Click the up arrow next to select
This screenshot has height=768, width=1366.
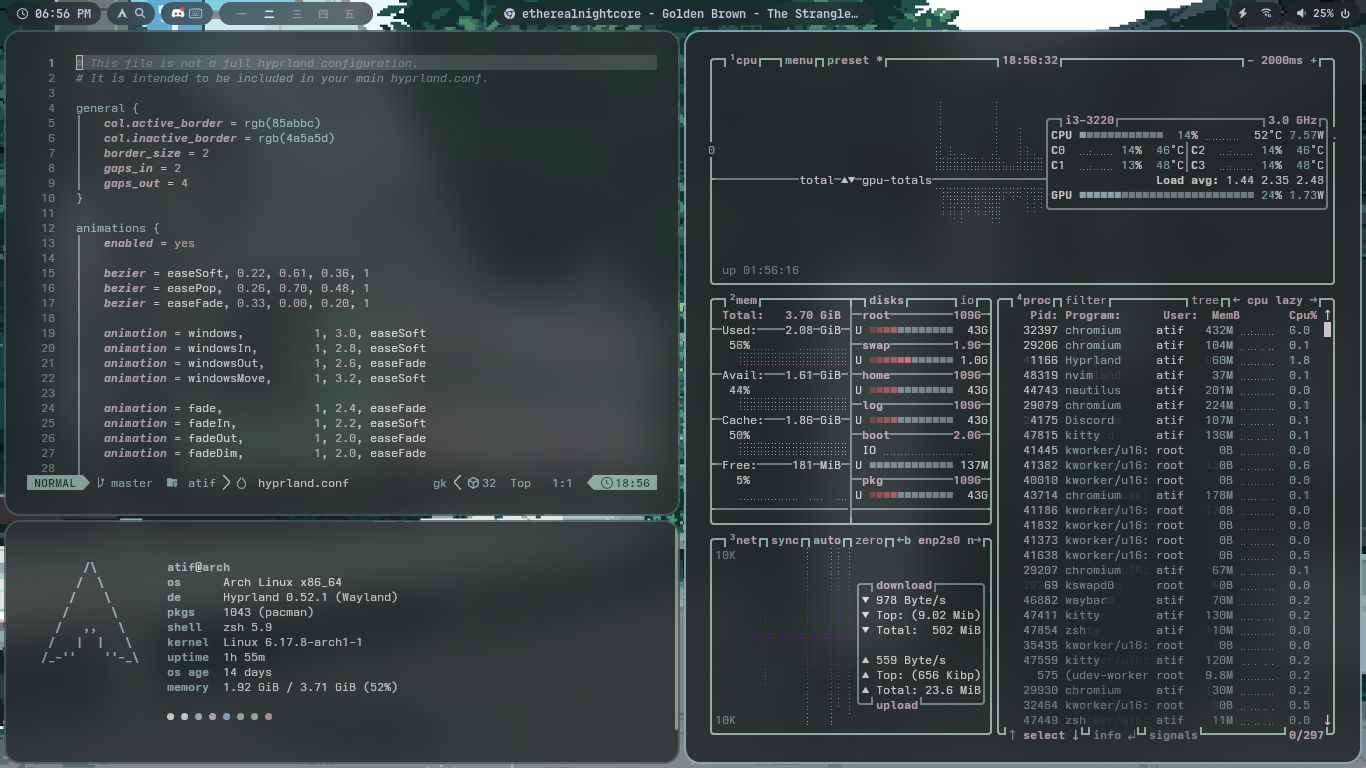point(1013,735)
